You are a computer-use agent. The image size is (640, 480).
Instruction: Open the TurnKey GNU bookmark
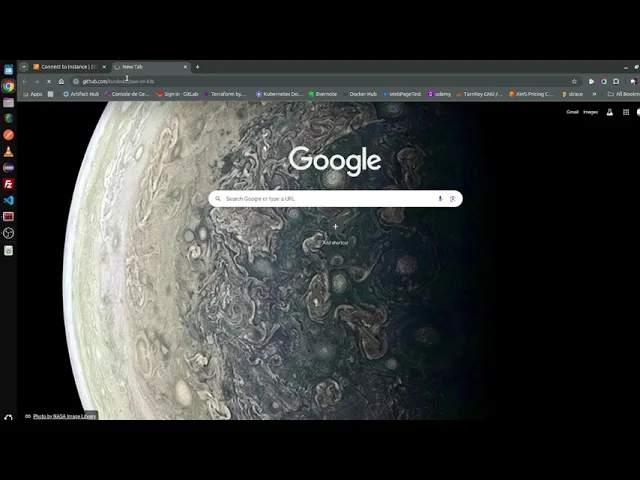(x=479, y=94)
